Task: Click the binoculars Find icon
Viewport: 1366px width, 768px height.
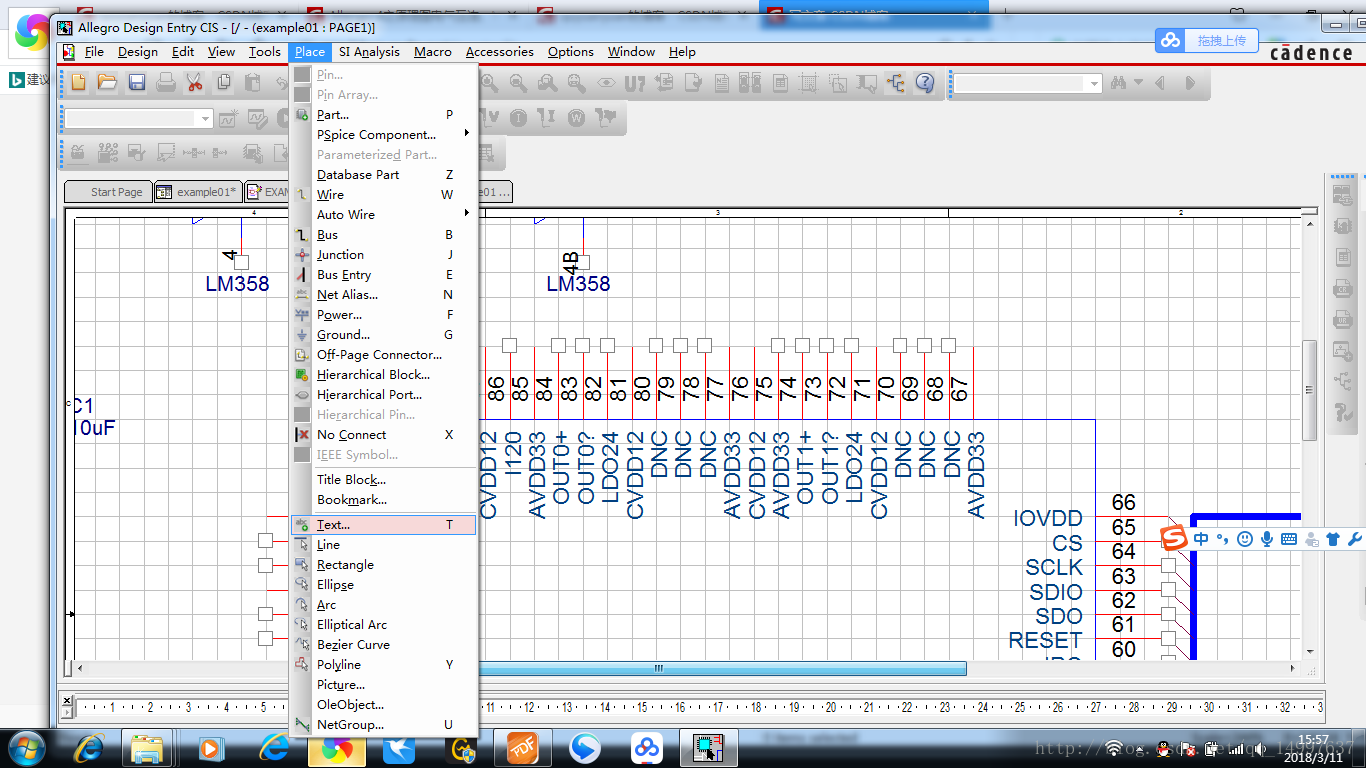Action: point(1118,84)
